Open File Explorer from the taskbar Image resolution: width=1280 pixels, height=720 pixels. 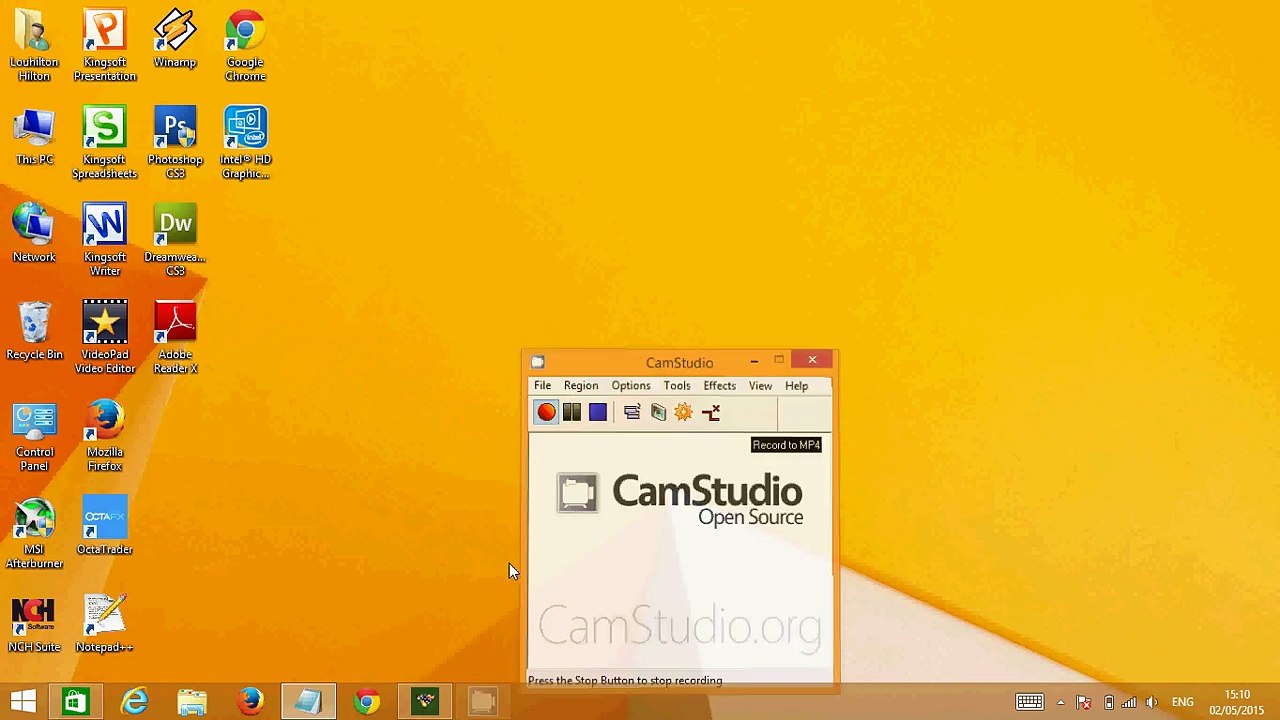(192, 701)
